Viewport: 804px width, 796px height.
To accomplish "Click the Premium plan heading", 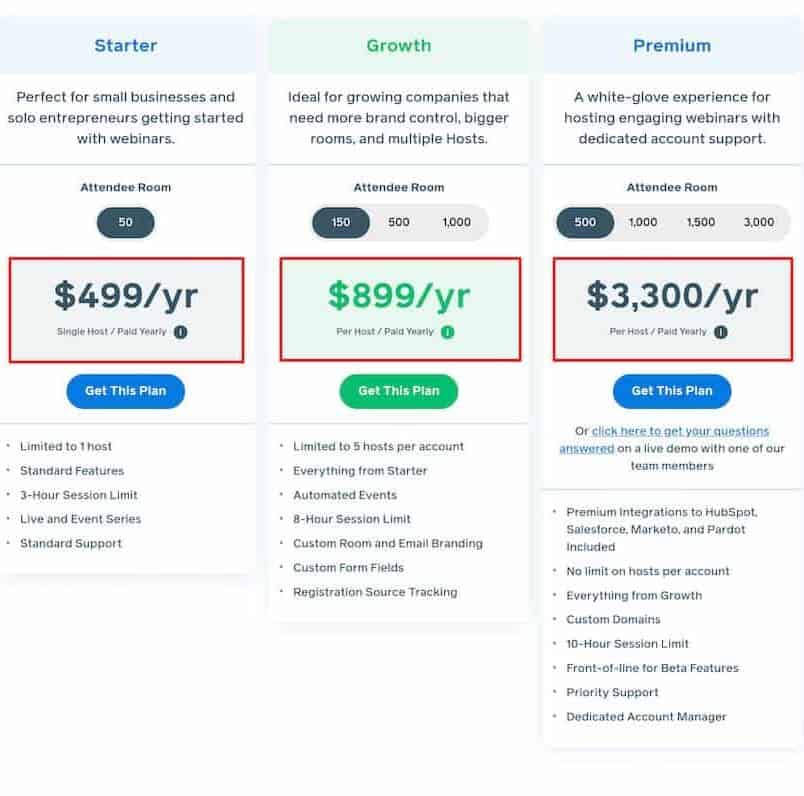I will (x=672, y=46).
